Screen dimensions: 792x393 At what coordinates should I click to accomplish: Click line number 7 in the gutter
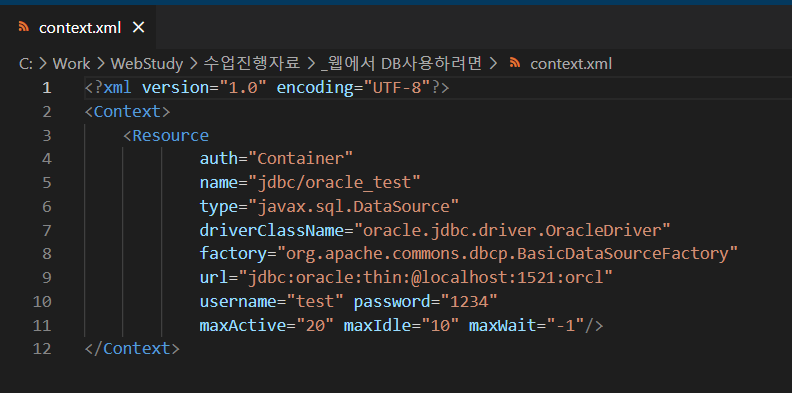pos(46,230)
